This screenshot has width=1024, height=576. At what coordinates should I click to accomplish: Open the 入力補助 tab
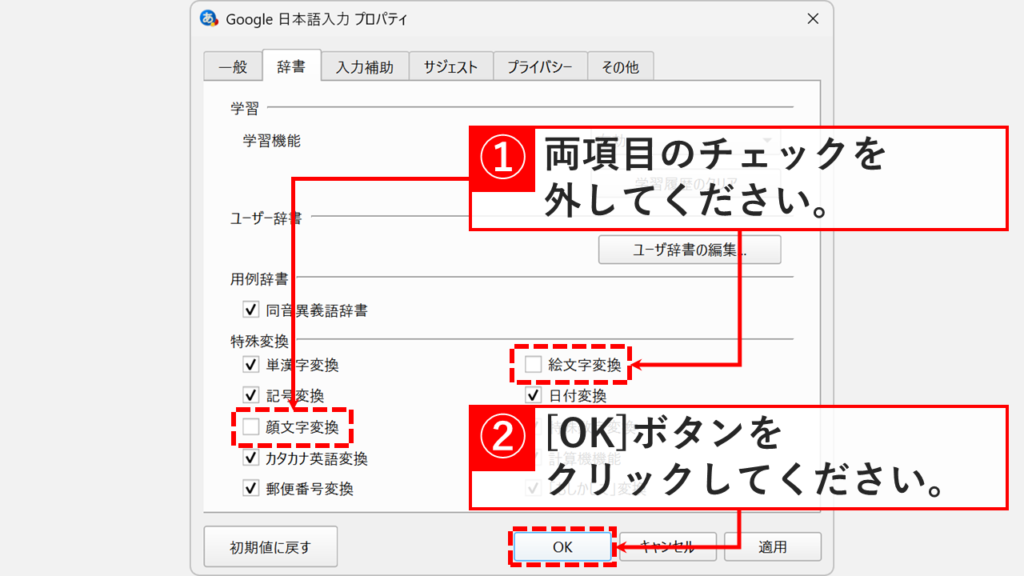tap(364, 67)
